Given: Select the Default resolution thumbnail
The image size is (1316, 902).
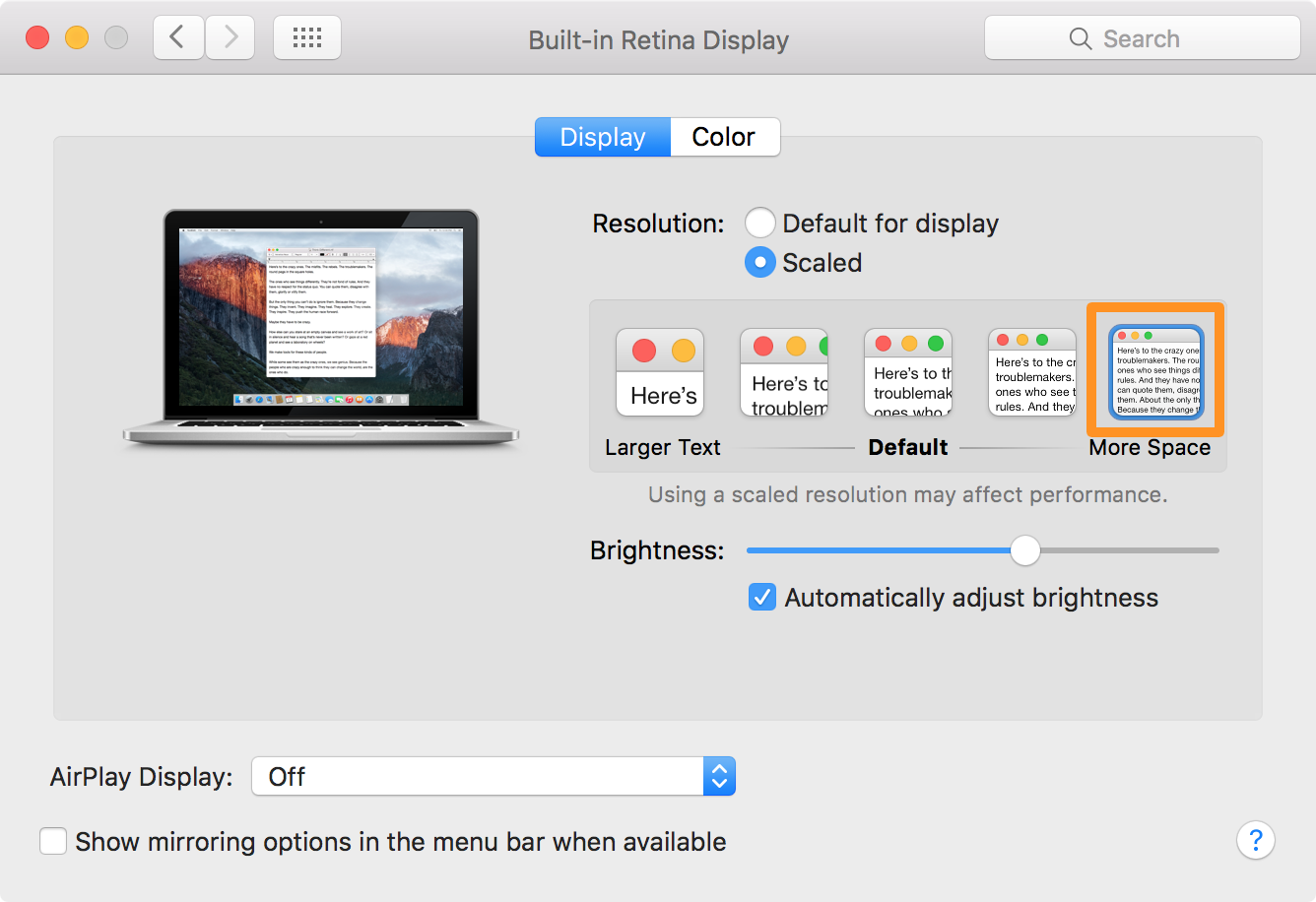Looking at the screenshot, I should point(907,371).
